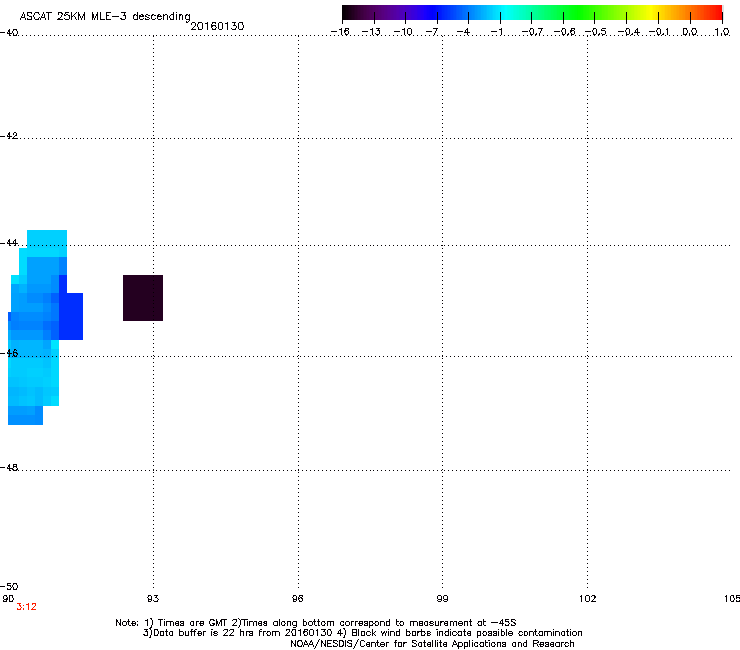Click the 102 longitude axis label
This screenshot has height=650, width=740.
click(x=588, y=599)
